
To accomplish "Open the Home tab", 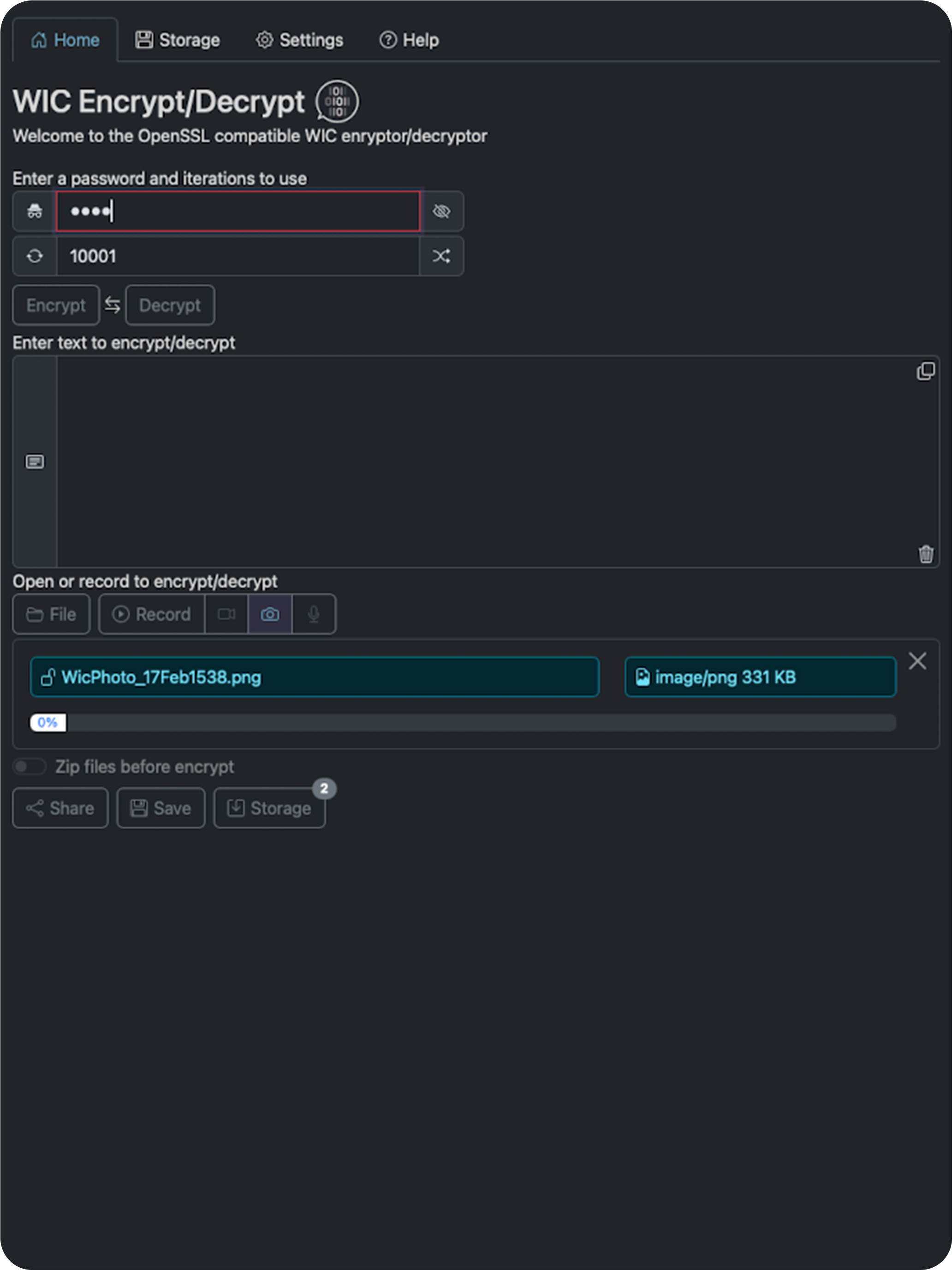I will (65, 40).
